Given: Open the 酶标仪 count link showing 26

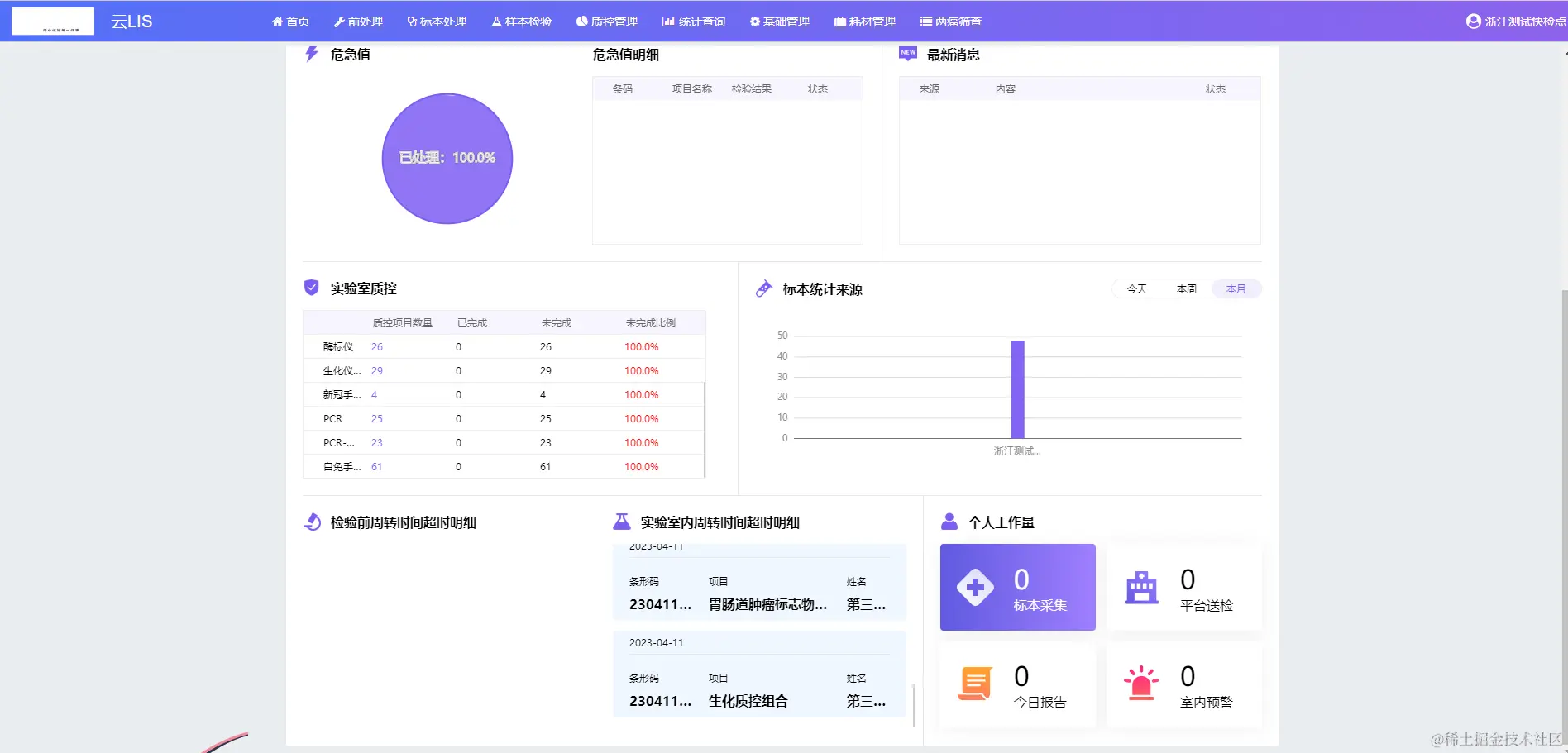Looking at the screenshot, I should coord(376,346).
